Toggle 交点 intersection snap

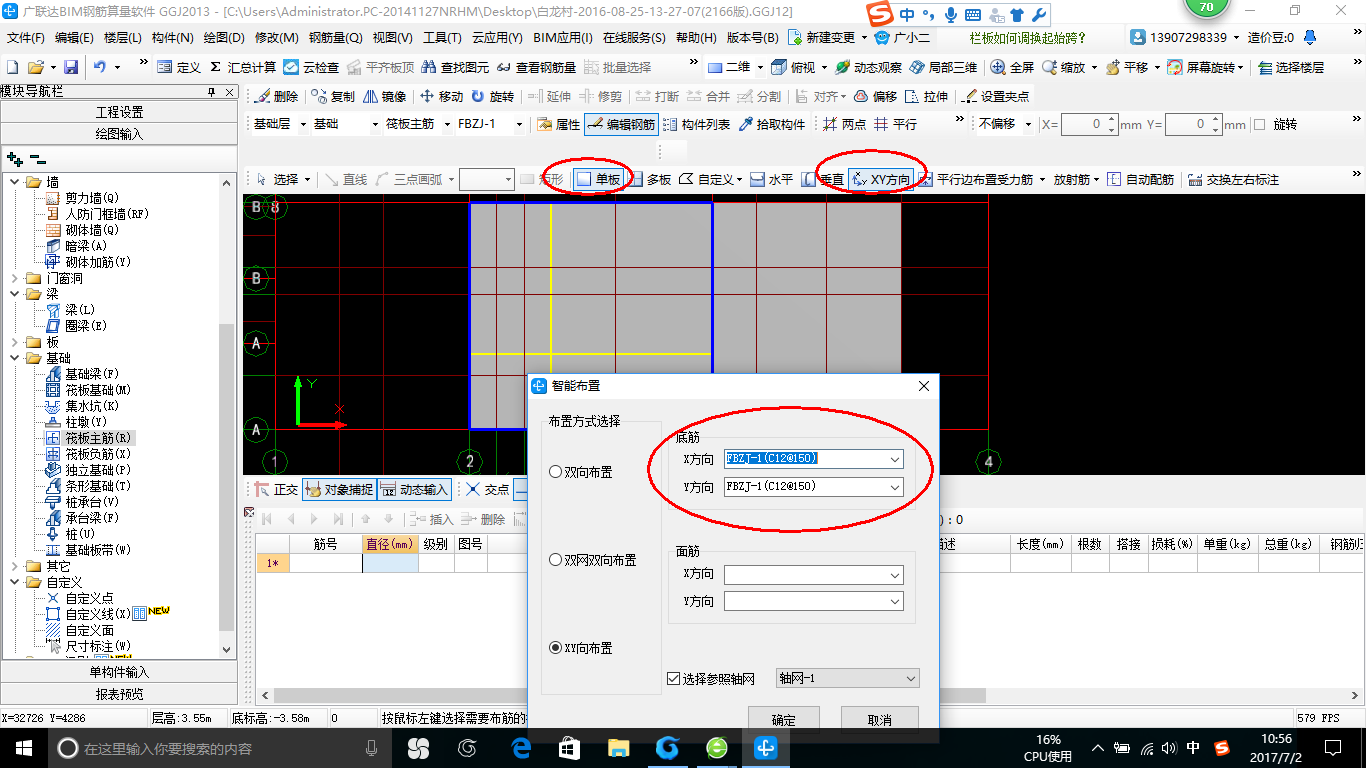point(486,489)
